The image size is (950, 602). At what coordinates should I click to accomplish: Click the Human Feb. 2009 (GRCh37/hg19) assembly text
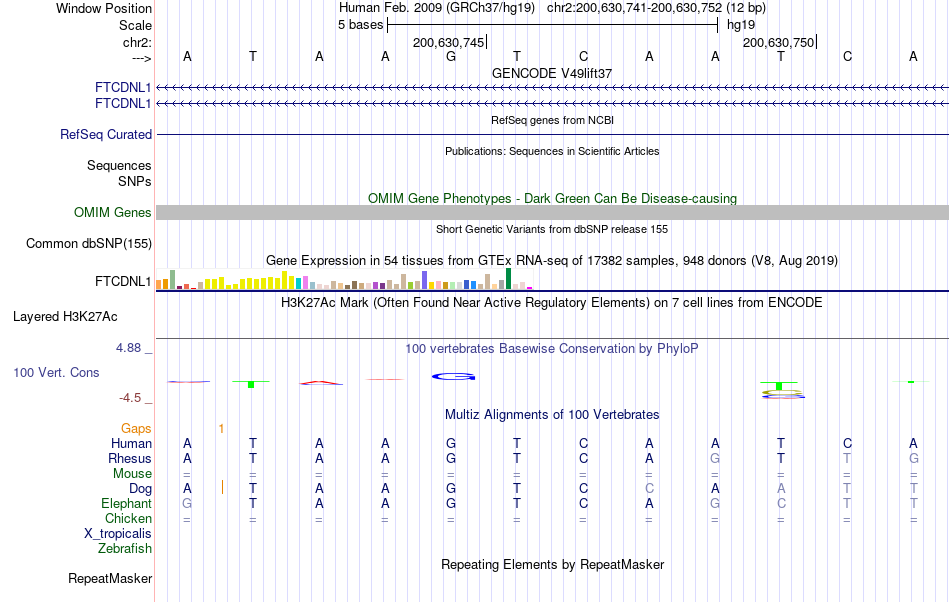[437, 8]
